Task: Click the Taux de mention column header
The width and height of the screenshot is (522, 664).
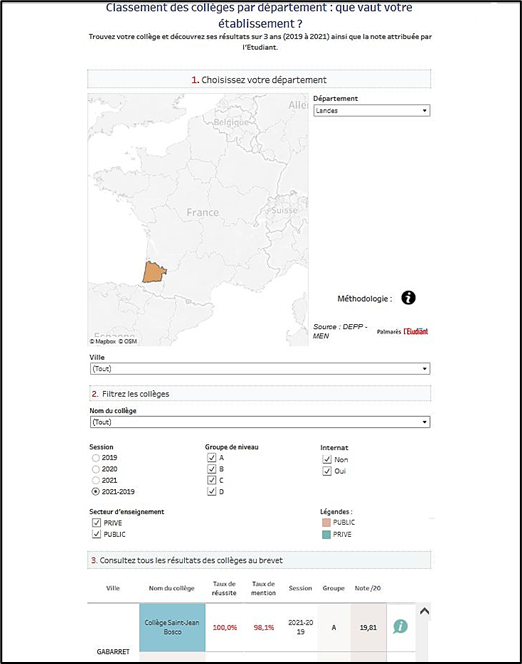Action: [263, 588]
